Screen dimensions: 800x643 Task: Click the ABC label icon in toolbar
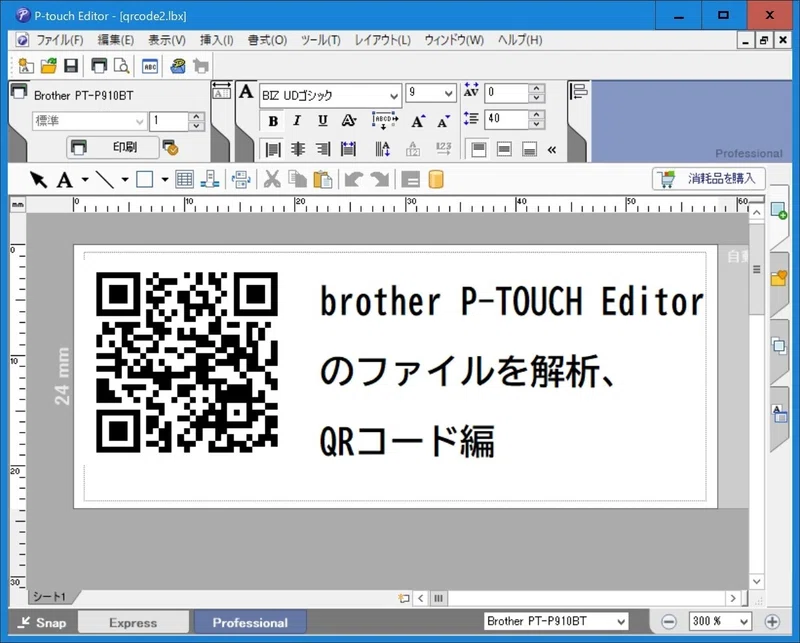tap(149, 66)
